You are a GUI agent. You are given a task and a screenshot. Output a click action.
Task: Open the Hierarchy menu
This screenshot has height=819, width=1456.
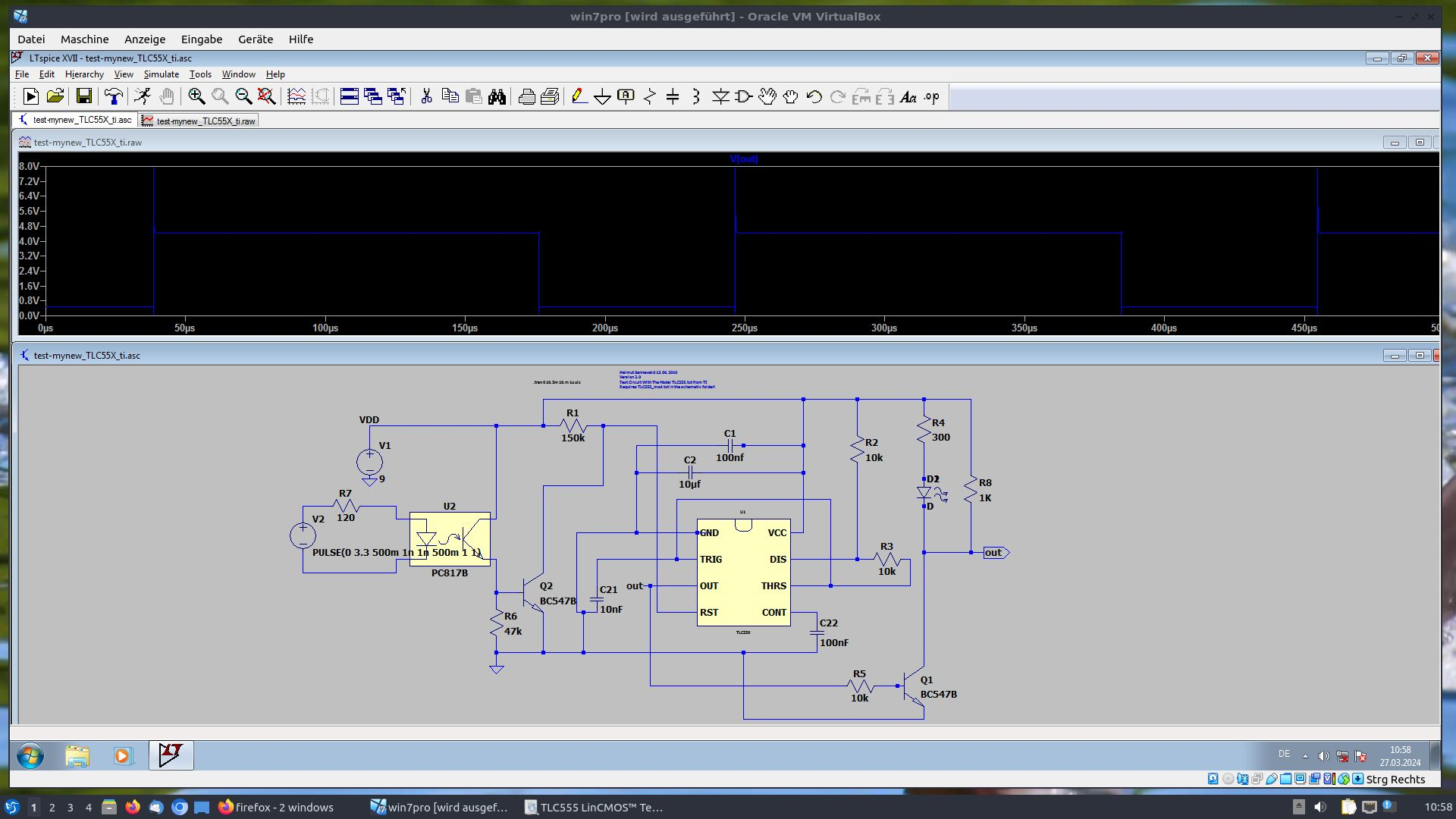(84, 74)
